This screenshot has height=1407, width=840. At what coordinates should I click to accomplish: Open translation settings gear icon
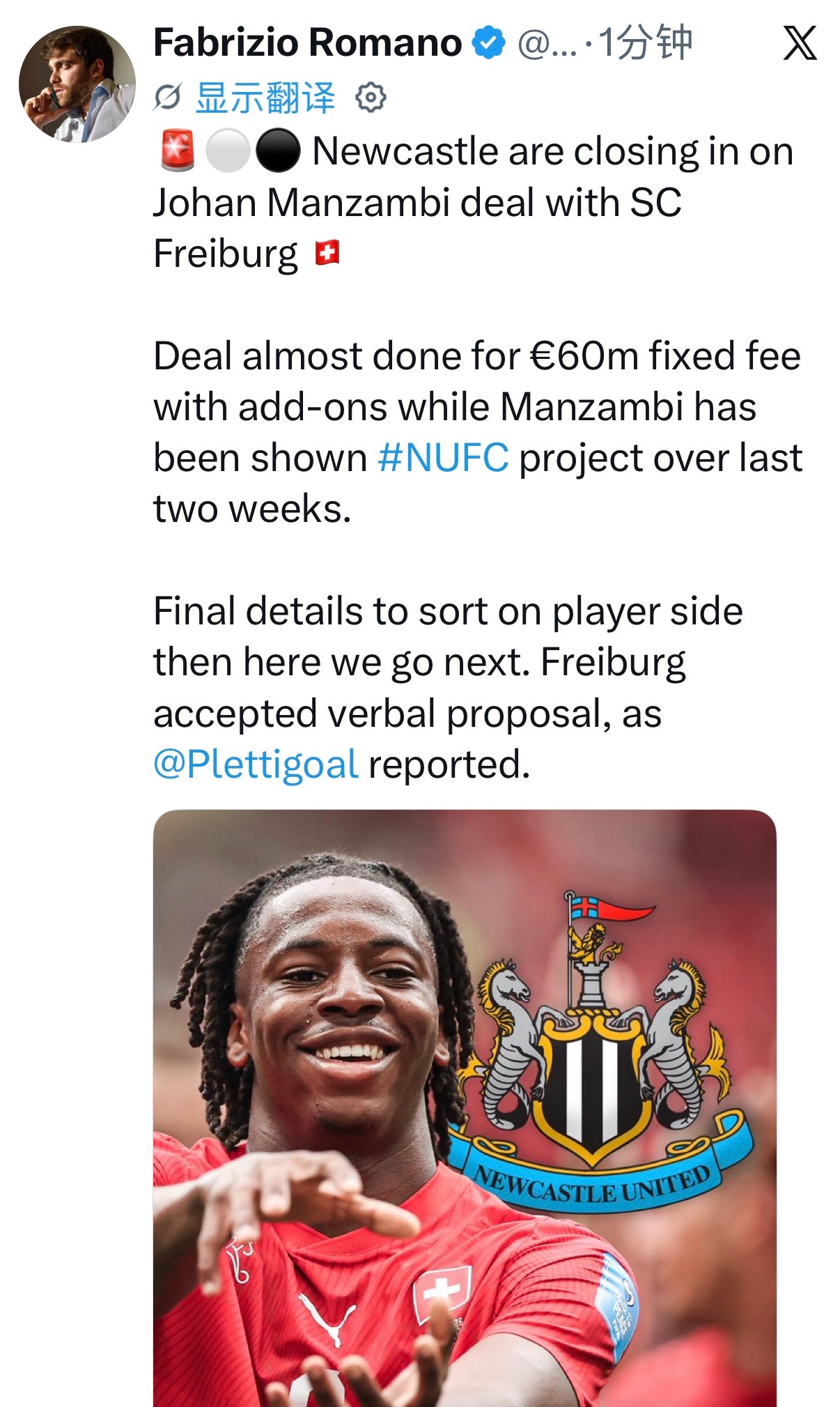(371, 98)
